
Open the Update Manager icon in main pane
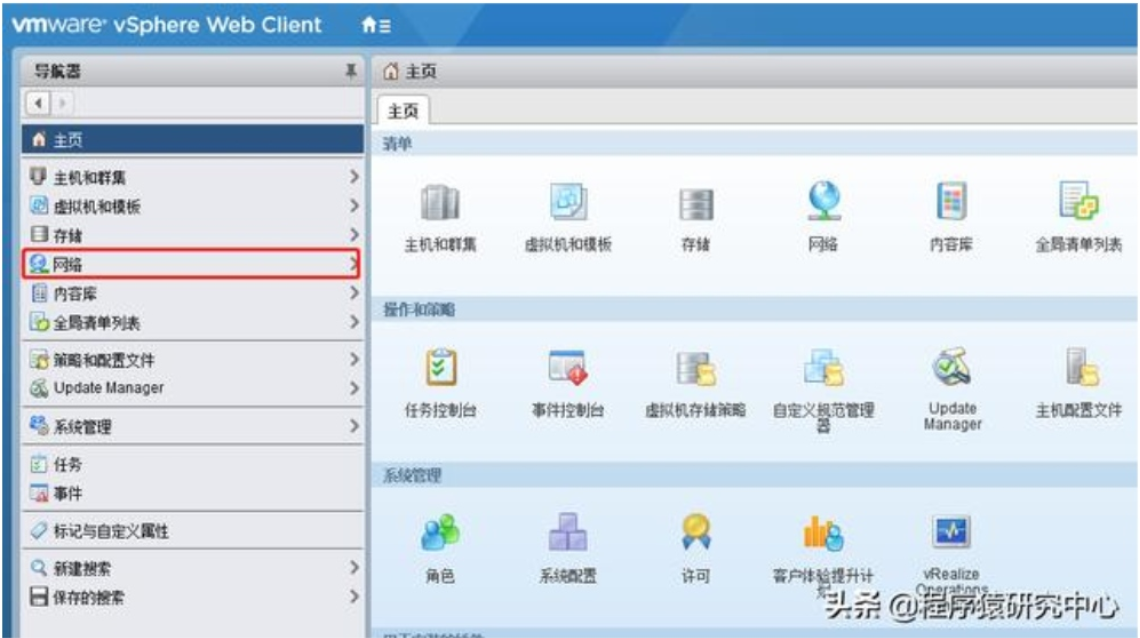coord(952,367)
